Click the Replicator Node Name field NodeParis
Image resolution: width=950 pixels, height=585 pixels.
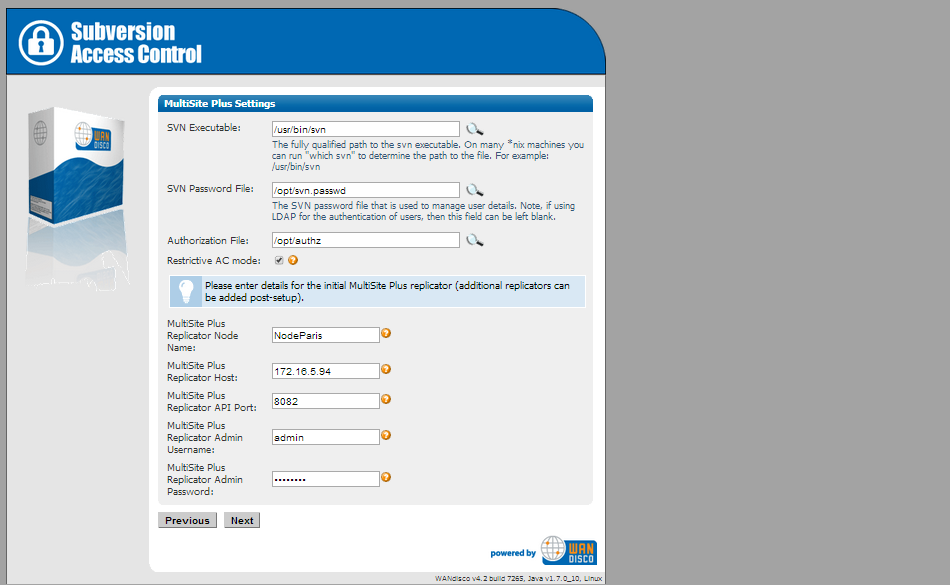[325, 335]
